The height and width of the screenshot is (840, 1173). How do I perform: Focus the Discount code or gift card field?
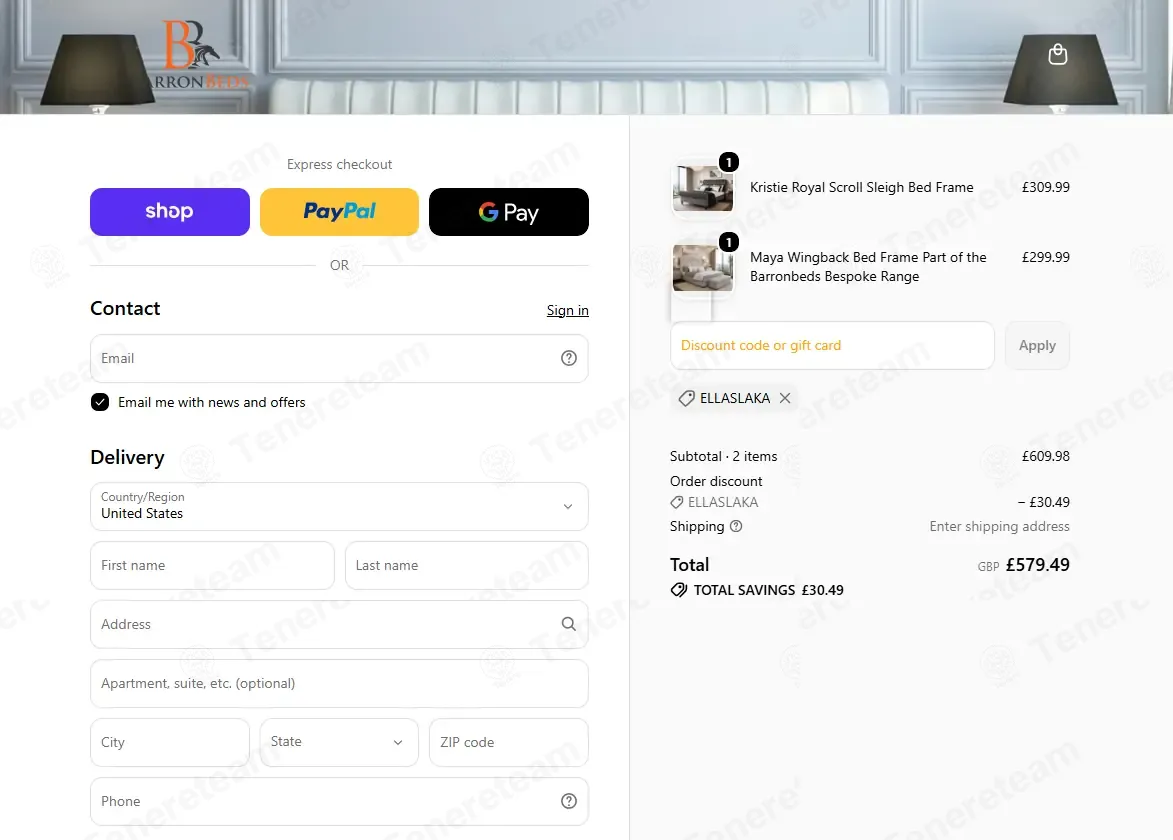coord(832,346)
